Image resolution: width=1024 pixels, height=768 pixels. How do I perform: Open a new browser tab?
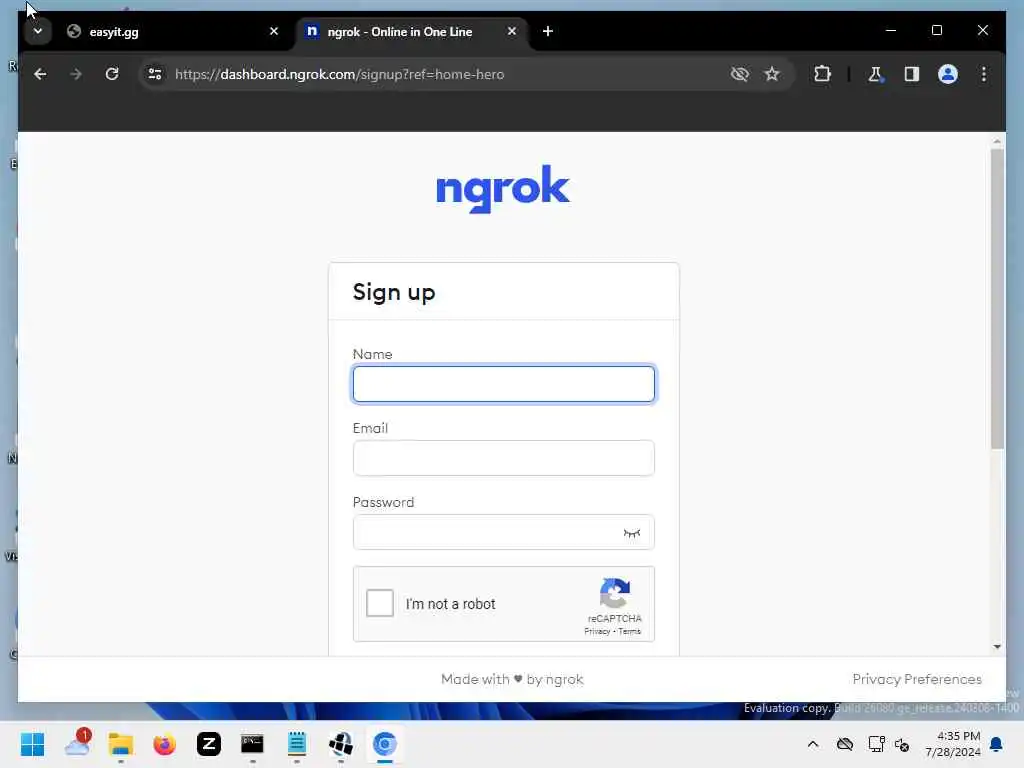tap(548, 31)
